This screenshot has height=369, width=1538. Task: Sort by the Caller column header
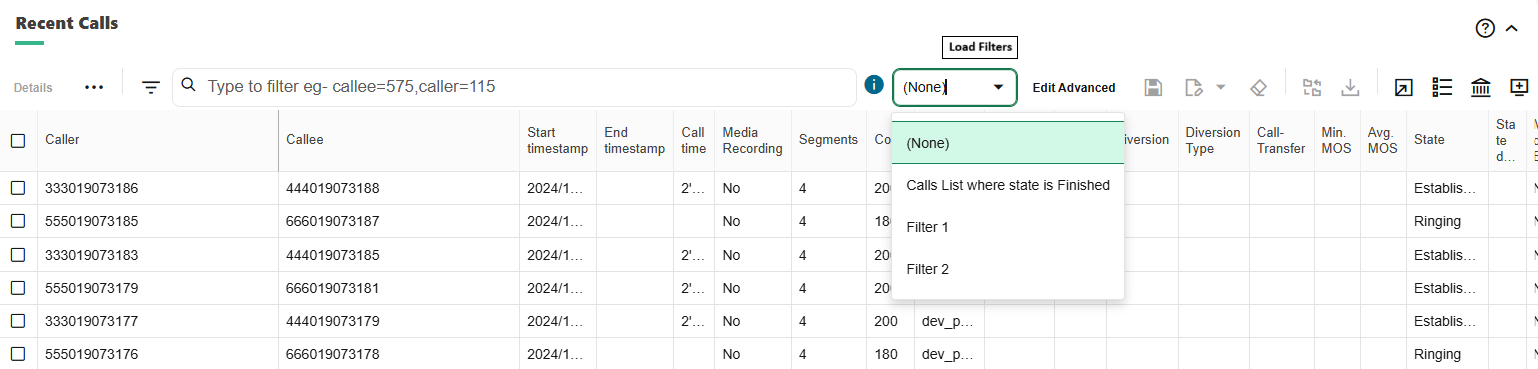coord(158,140)
